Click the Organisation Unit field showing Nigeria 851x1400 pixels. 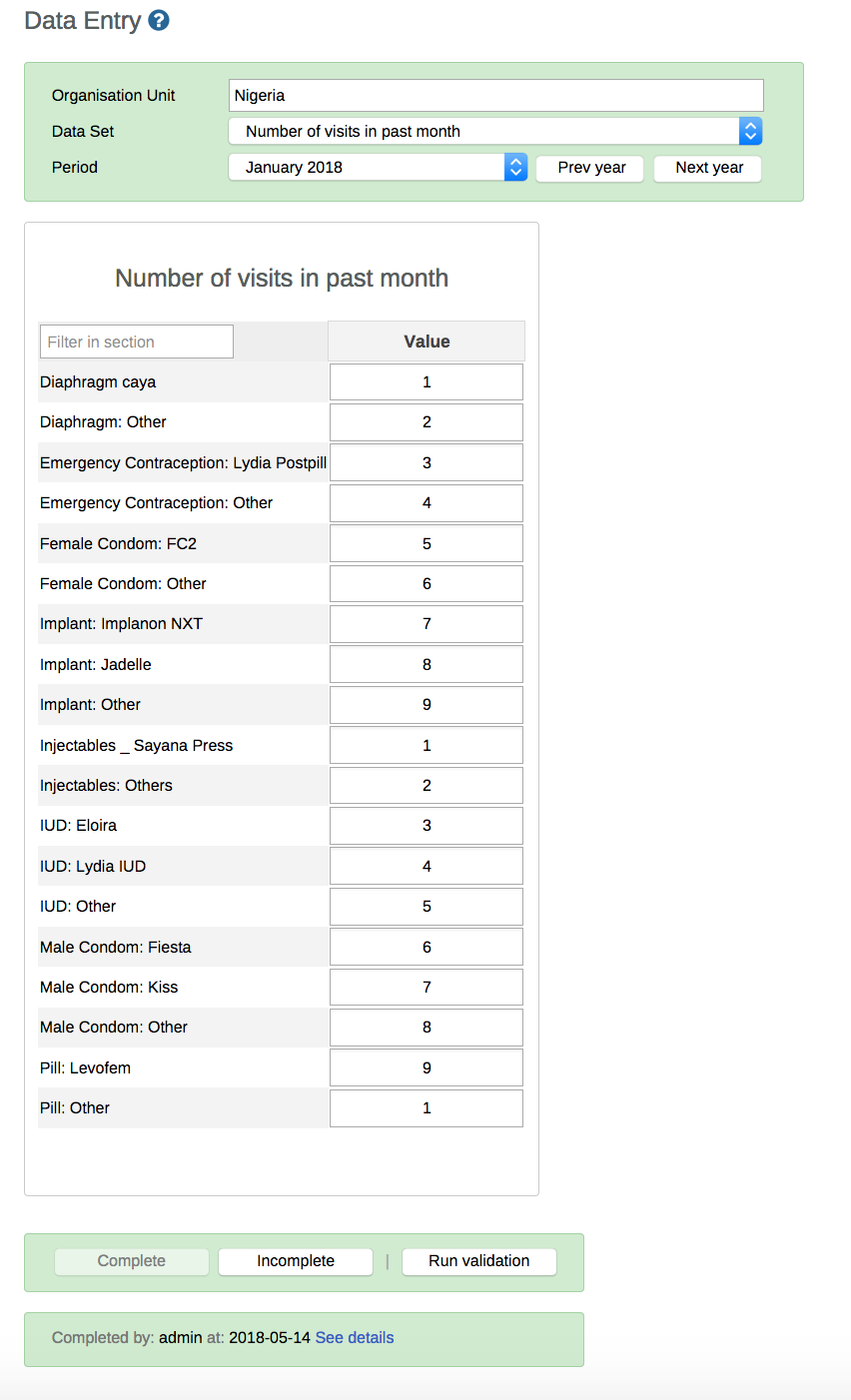[x=495, y=96]
